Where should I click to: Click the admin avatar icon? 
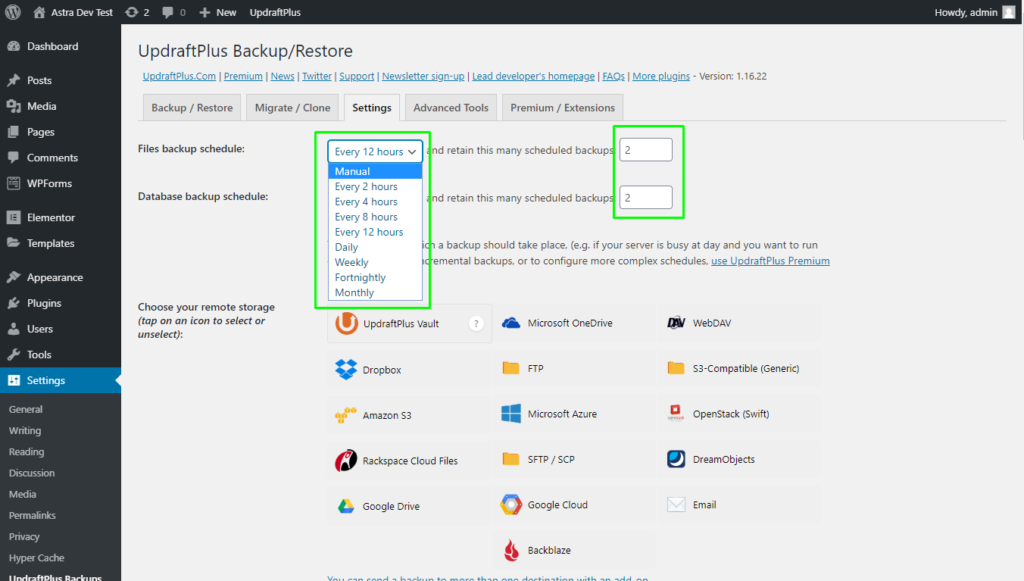1009,12
